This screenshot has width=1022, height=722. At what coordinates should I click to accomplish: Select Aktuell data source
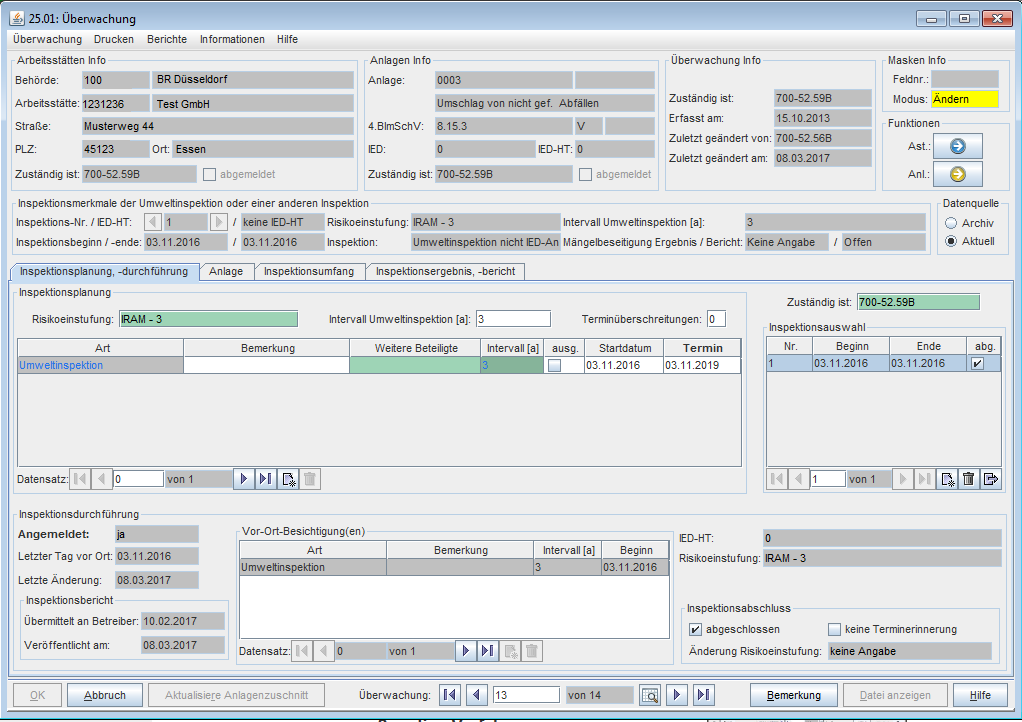(x=951, y=241)
